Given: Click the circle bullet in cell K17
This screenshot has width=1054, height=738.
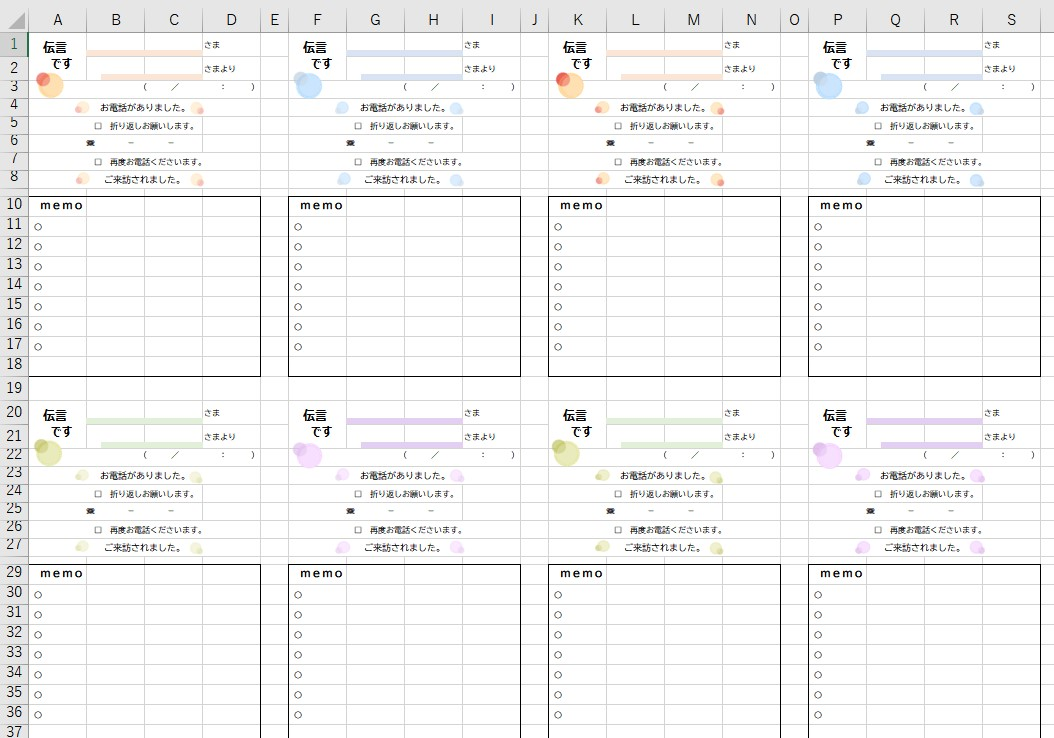Looking at the screenshot, I should [x=559, y=347].
